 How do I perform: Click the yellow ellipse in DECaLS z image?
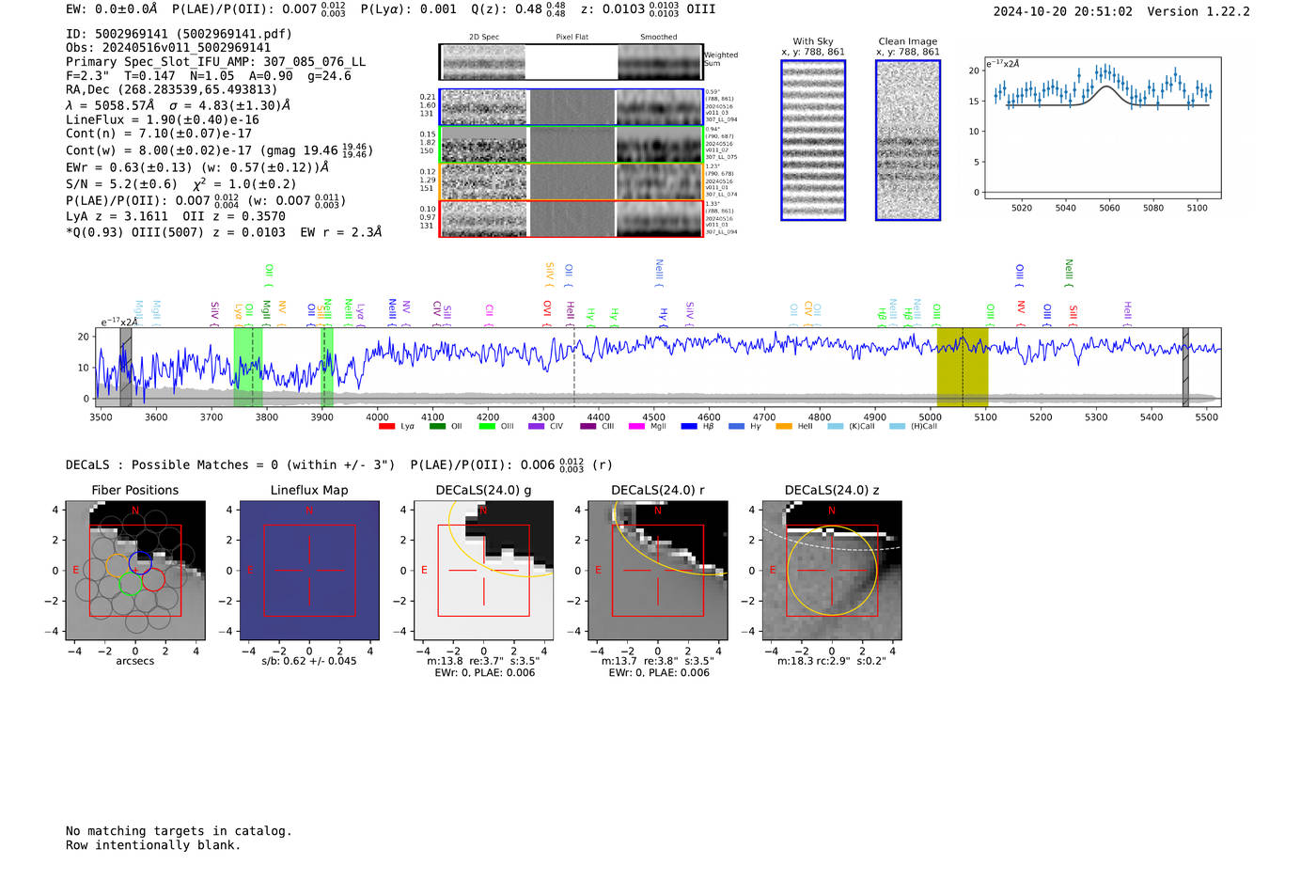click(x=788, y=571)
